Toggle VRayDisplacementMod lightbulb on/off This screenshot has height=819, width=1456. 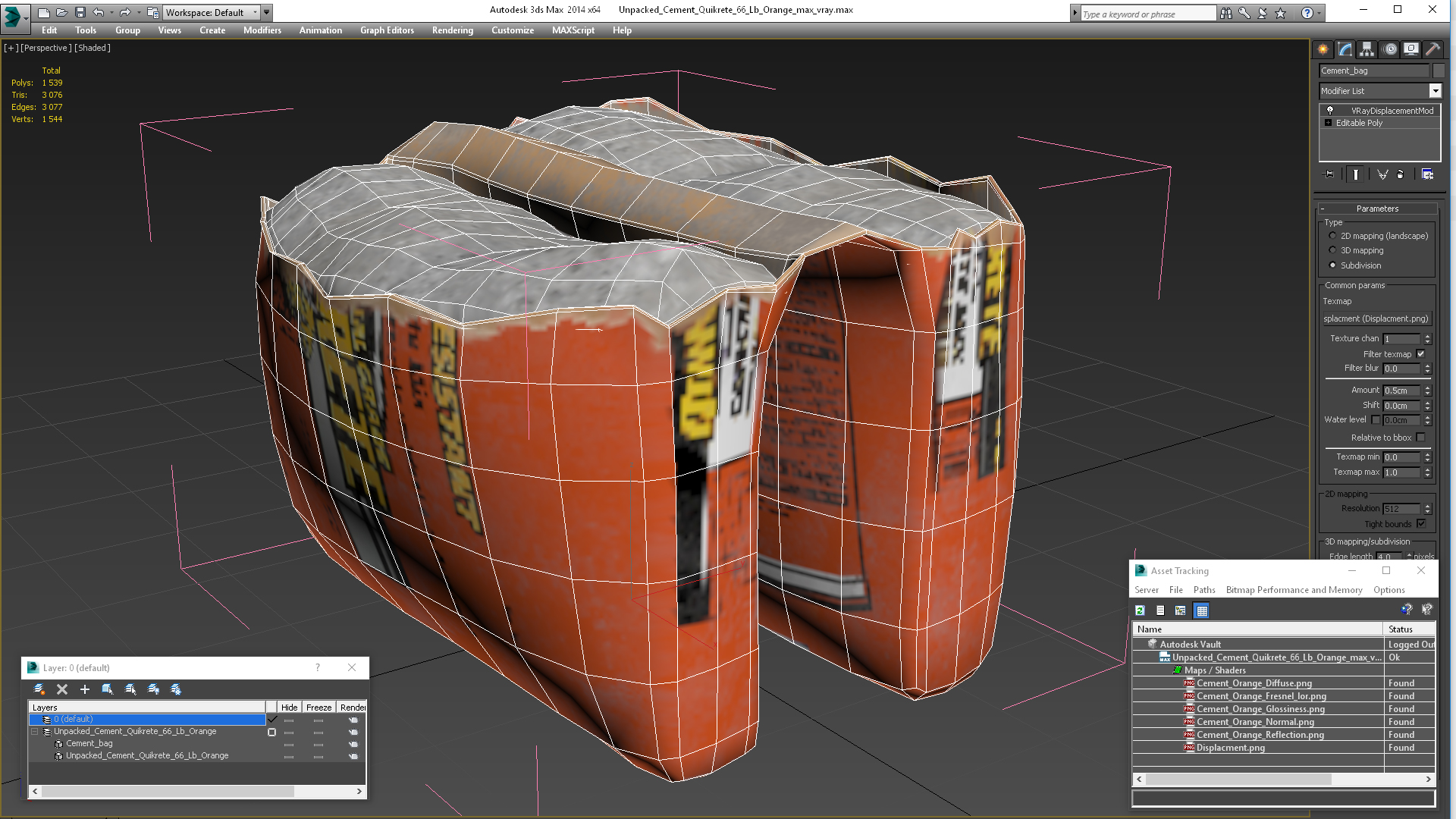(1329, 111)
